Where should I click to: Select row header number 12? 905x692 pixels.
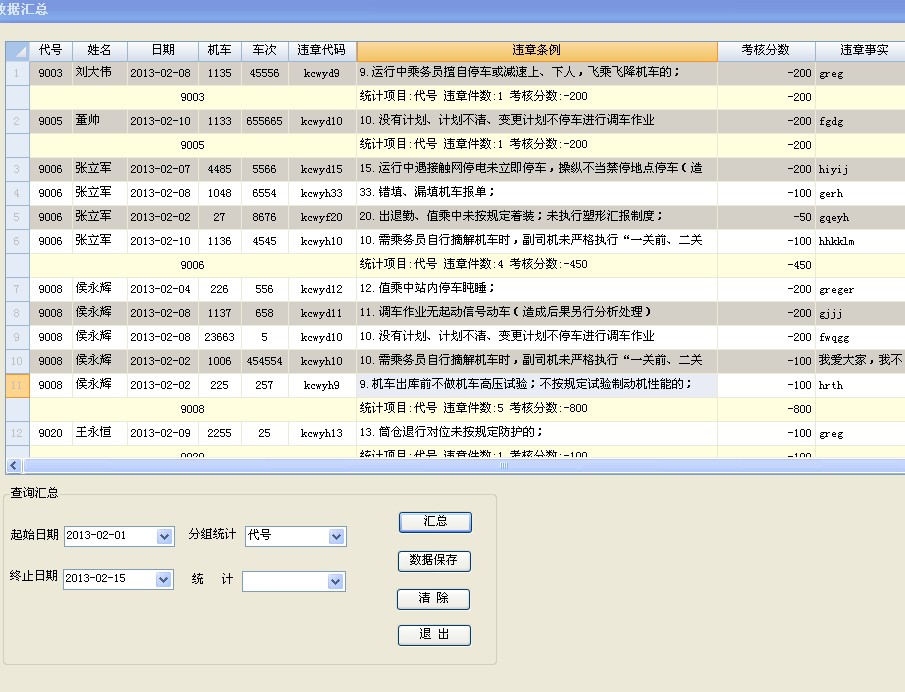coord(17,433)
